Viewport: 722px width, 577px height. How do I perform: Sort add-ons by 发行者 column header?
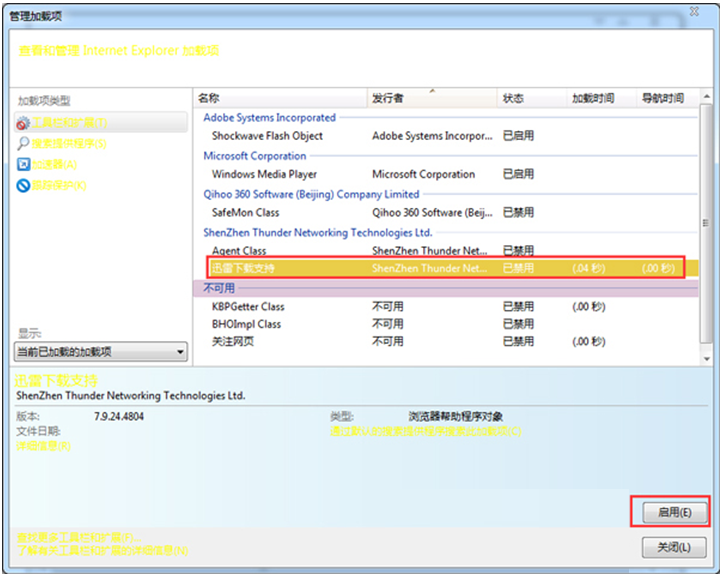[432, 98]
